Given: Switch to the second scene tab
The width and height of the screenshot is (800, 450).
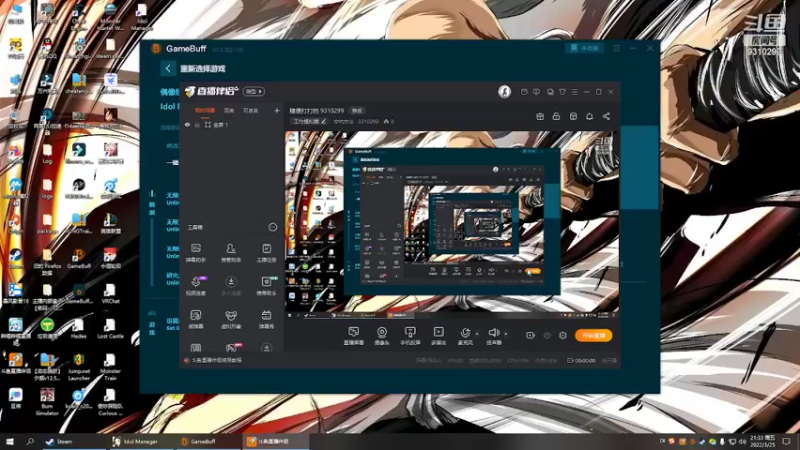Looking at the screenshot, I should coord(229,110).
